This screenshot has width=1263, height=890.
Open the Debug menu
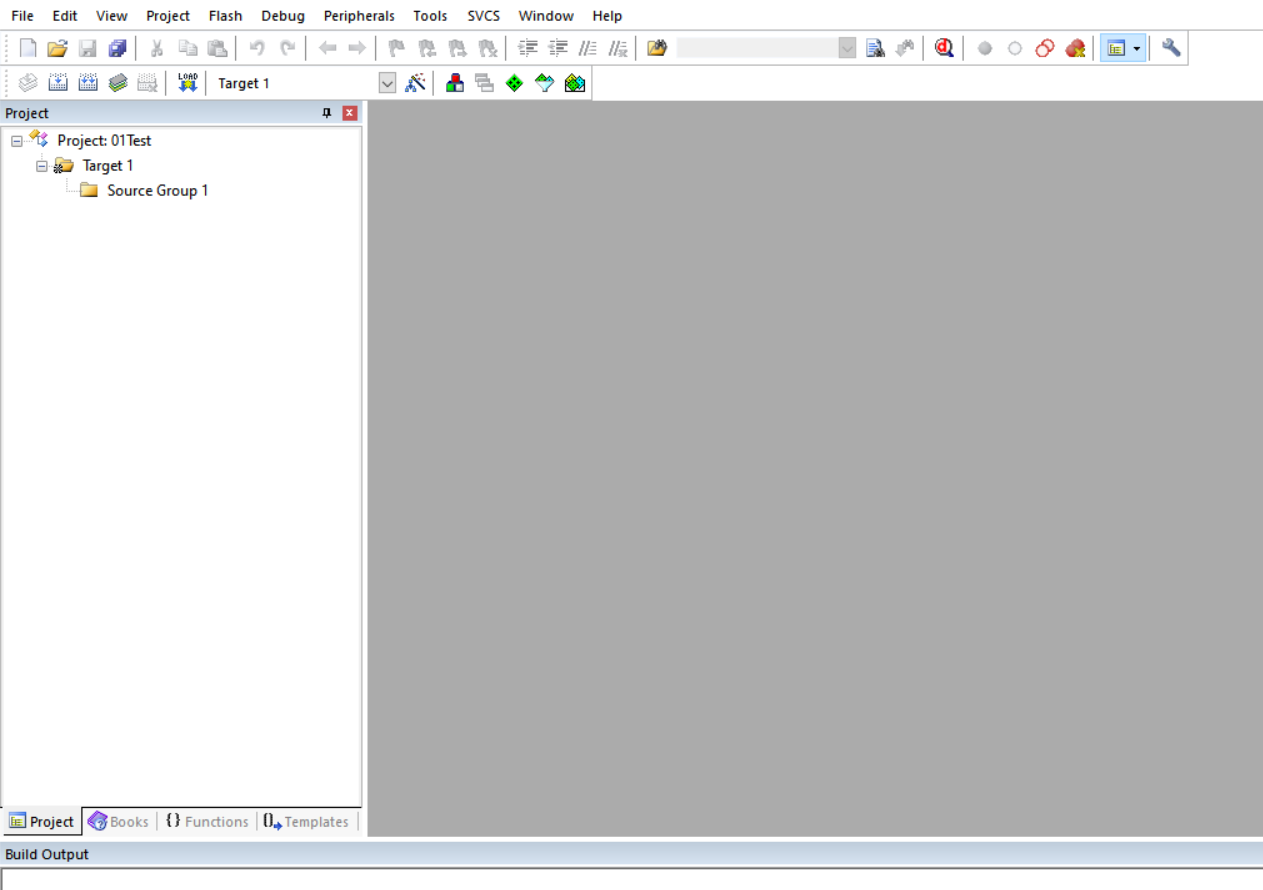[283, 16]
